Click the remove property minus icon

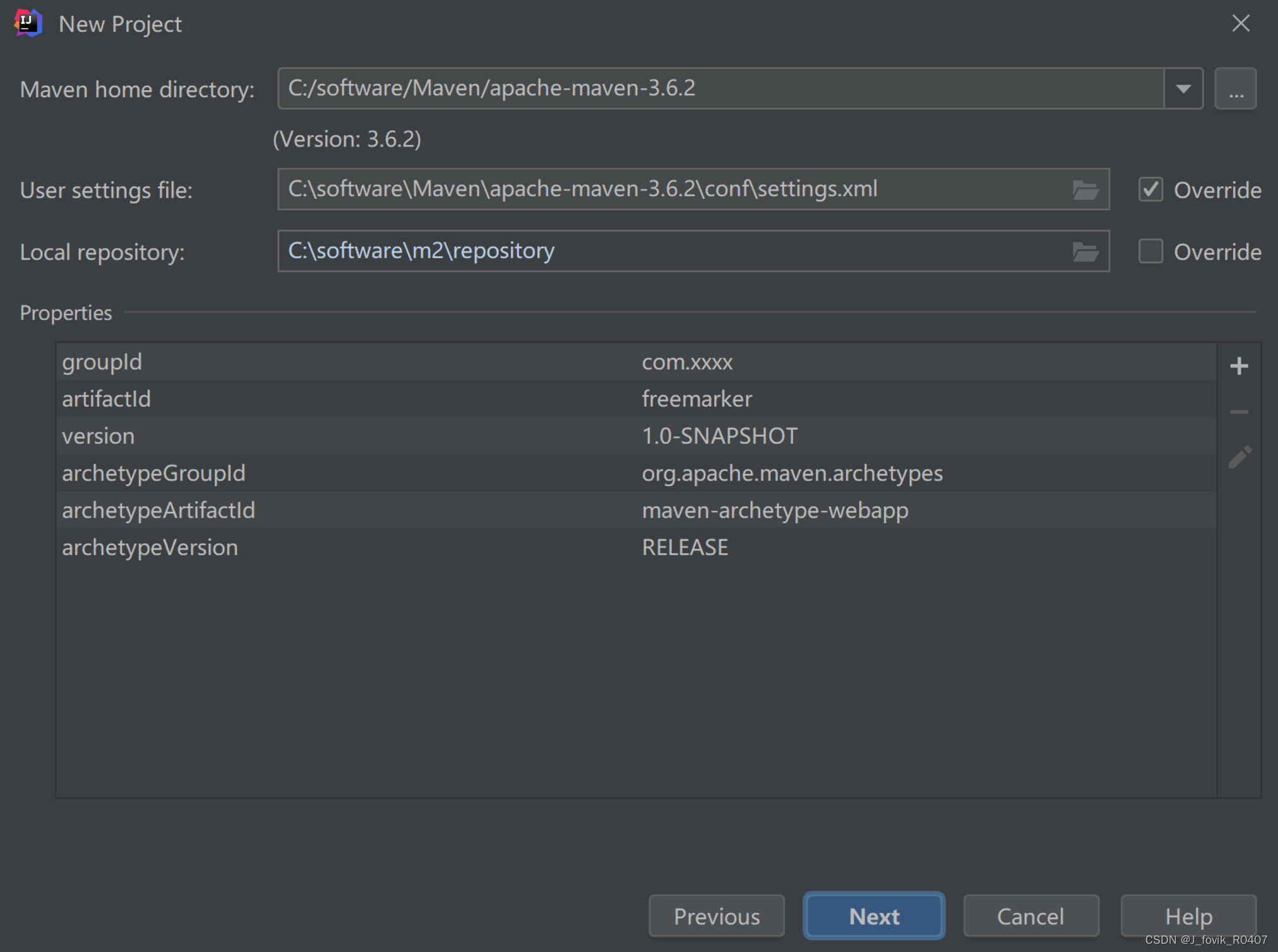coord(1239,412)
